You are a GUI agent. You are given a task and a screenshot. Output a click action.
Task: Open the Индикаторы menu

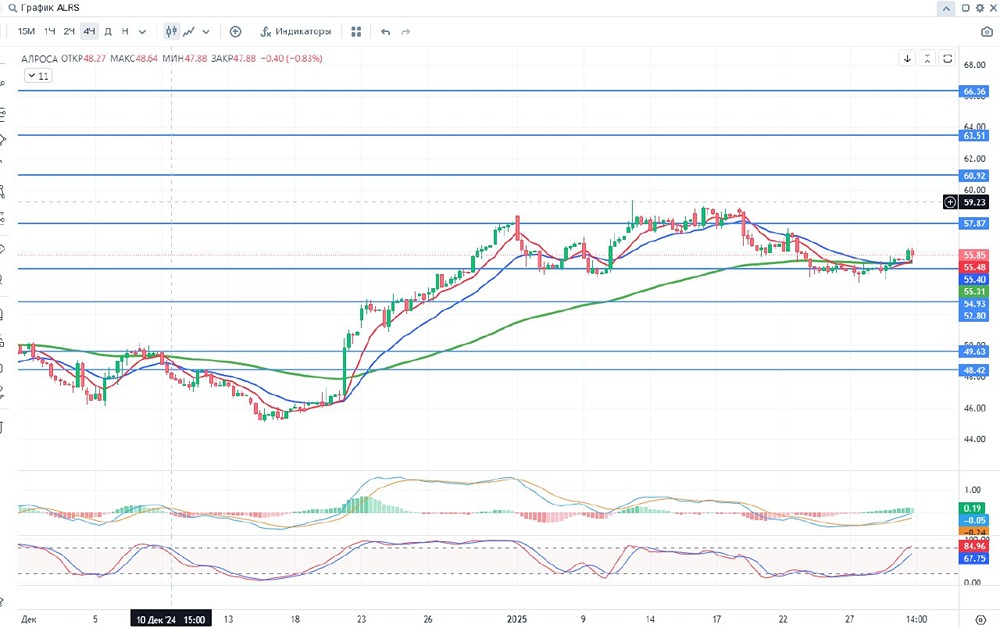[x=296, y=31]
